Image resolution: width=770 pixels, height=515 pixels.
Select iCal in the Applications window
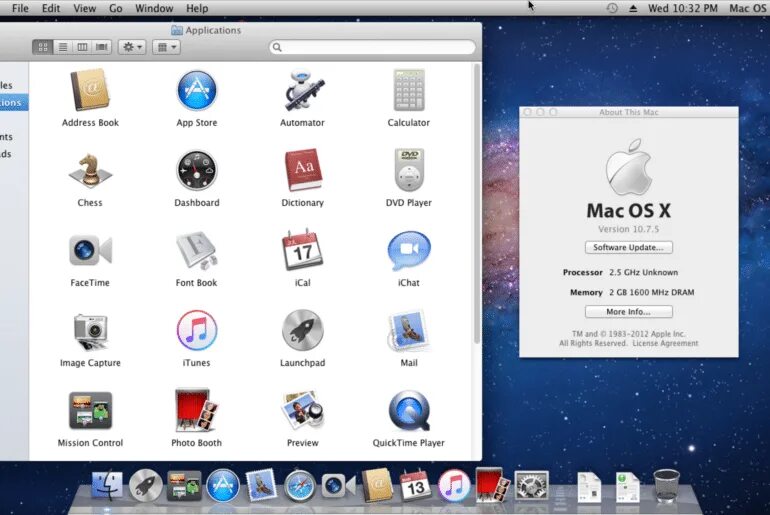click(x=302, y=250)
